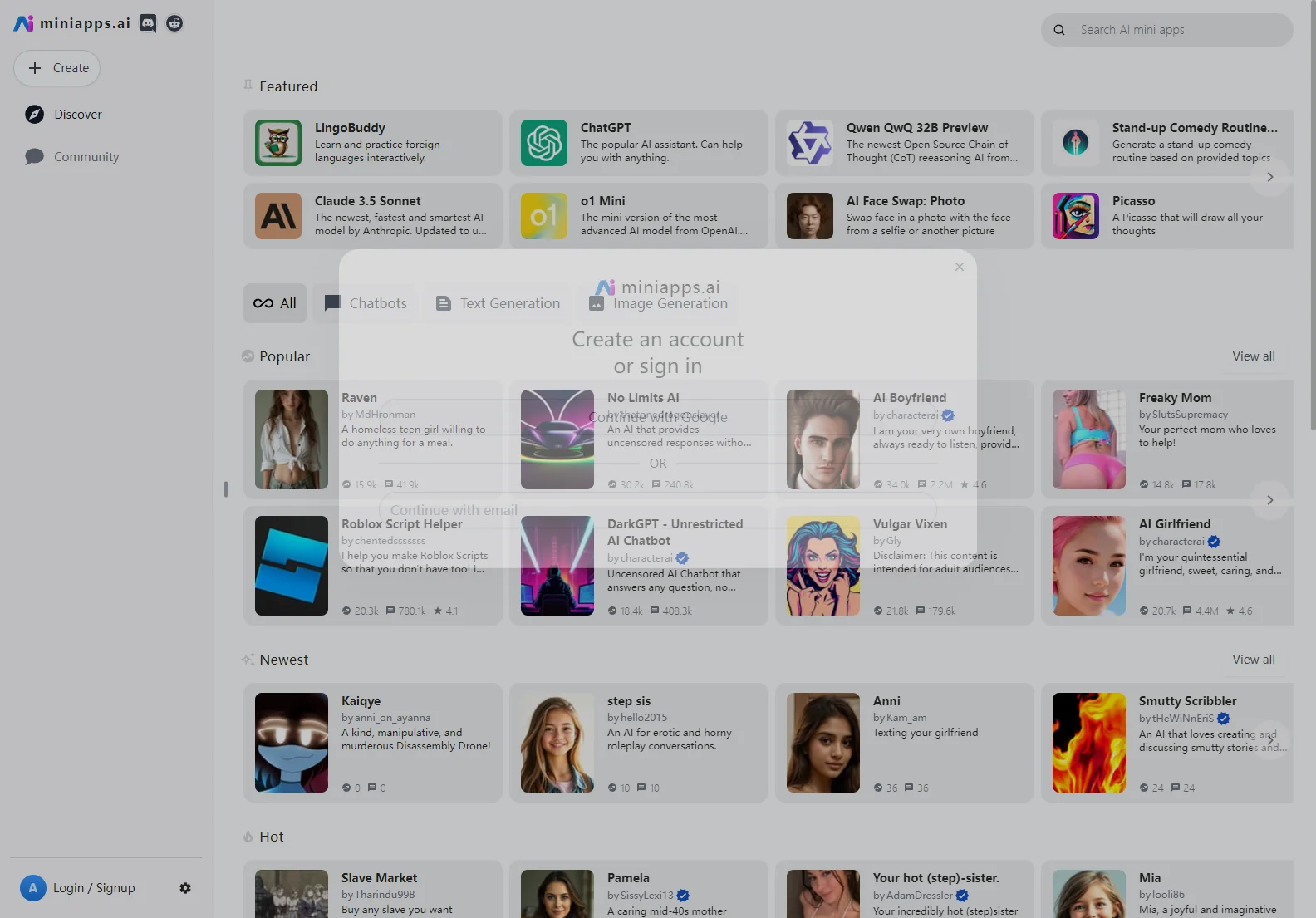This screenshot has height=918, width=1316.
Task: Select the Text Generation category tab
Action: pos(498,303)
